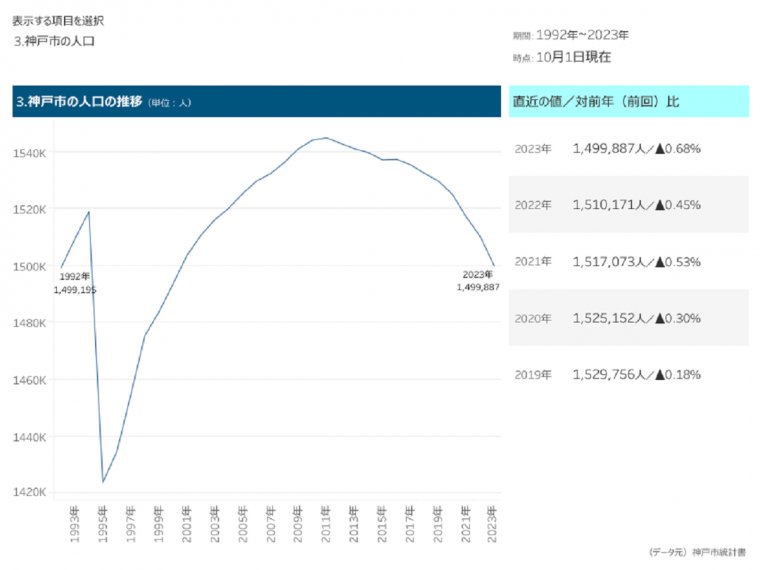Click the 1500K y-axis label

[30, 267]
